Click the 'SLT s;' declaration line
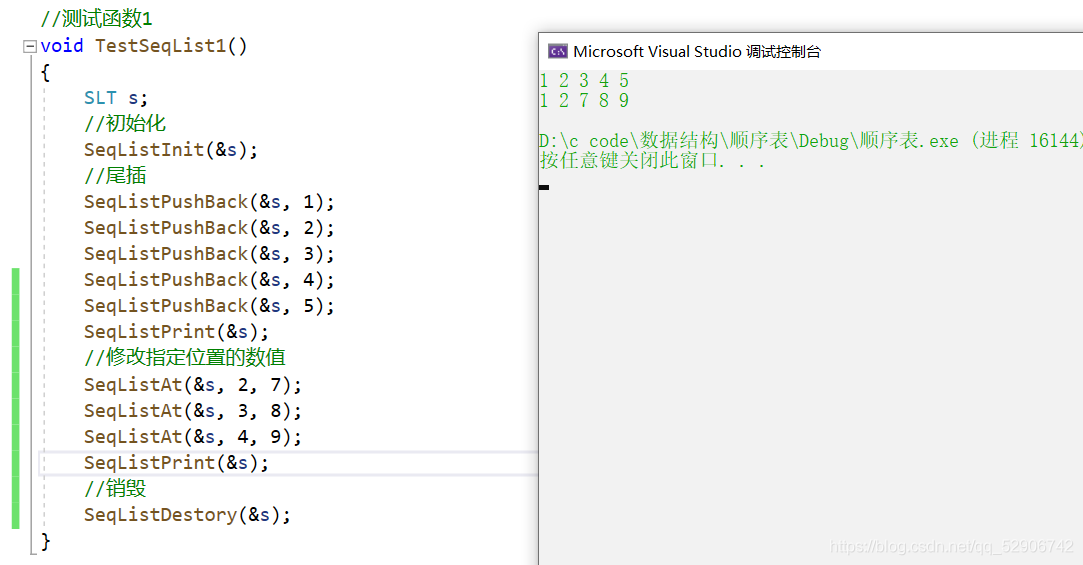Viewport: 1083px width, 565px height. point(116,97)
